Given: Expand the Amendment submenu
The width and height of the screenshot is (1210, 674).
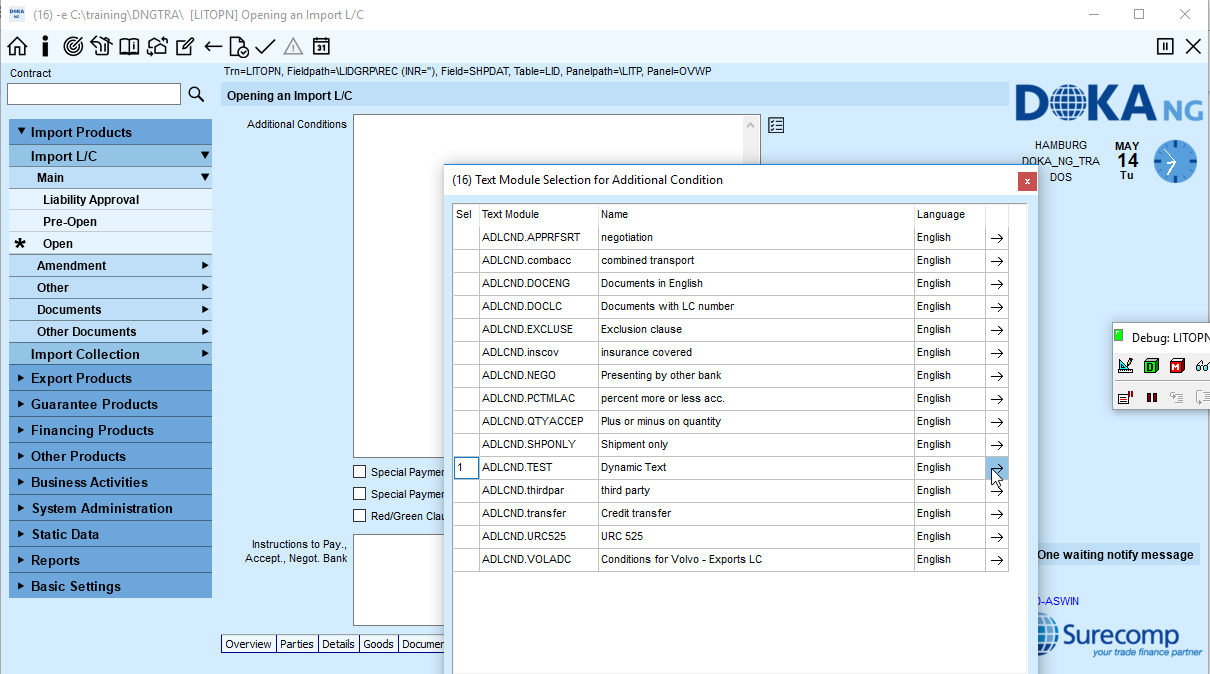Looking at the screenshot, I should [x=110, y=266].
